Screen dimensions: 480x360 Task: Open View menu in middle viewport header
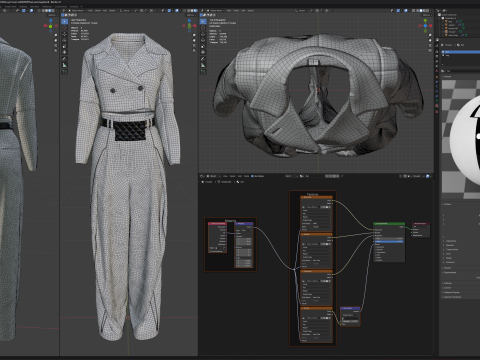(x=91, y=11)
